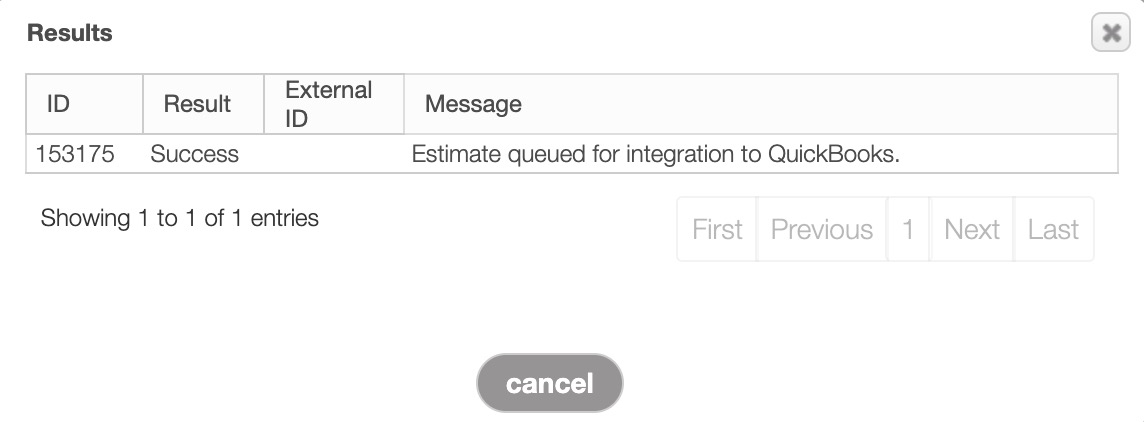This screenshot has height=422, width=1144.
Task: Go to the First page of results
Action: coord(717,229)
